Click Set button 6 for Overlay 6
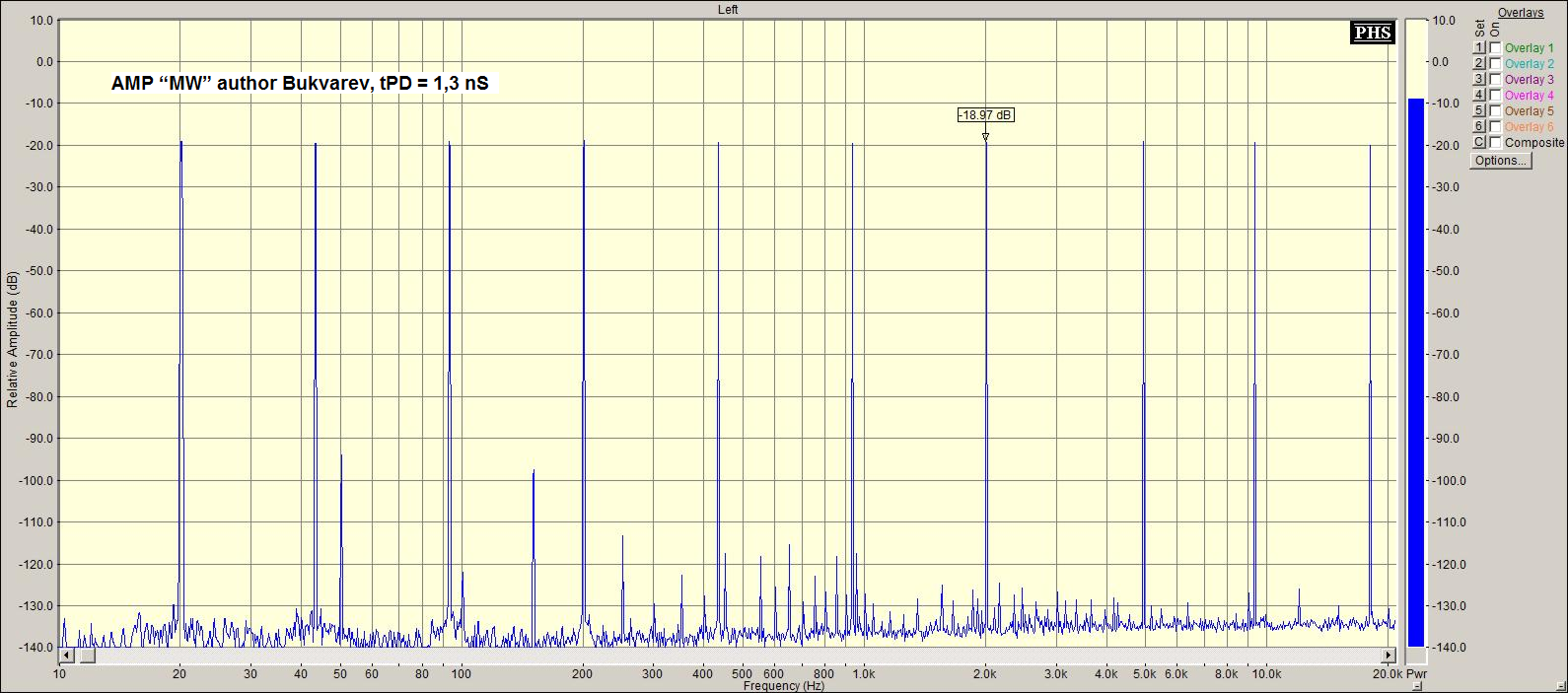The image size is (1568, 693). 1478,127
